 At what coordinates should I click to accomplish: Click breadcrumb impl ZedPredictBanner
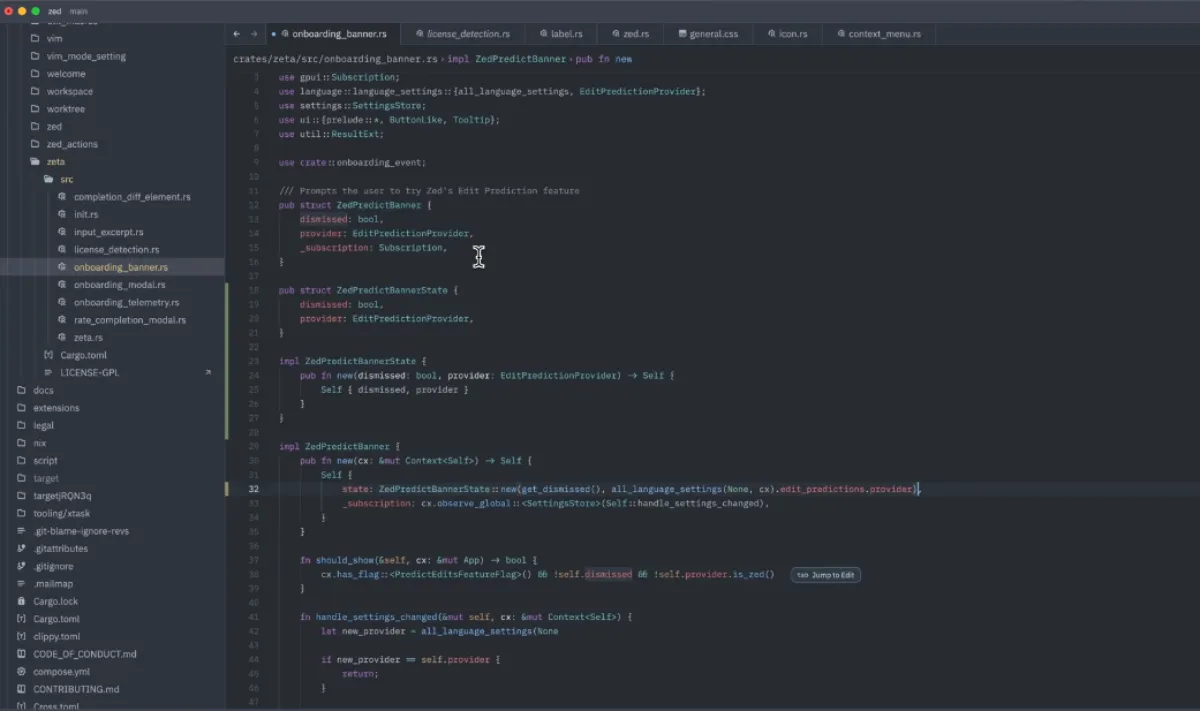[506, 59]
